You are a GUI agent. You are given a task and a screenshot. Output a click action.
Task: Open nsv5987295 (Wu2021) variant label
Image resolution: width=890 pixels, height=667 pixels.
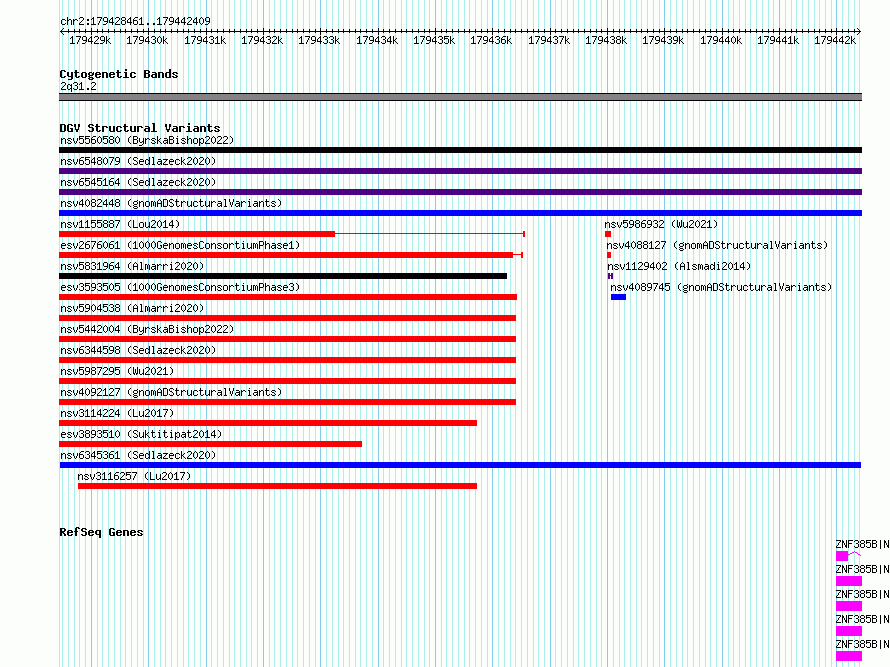(x=117, y=371)
